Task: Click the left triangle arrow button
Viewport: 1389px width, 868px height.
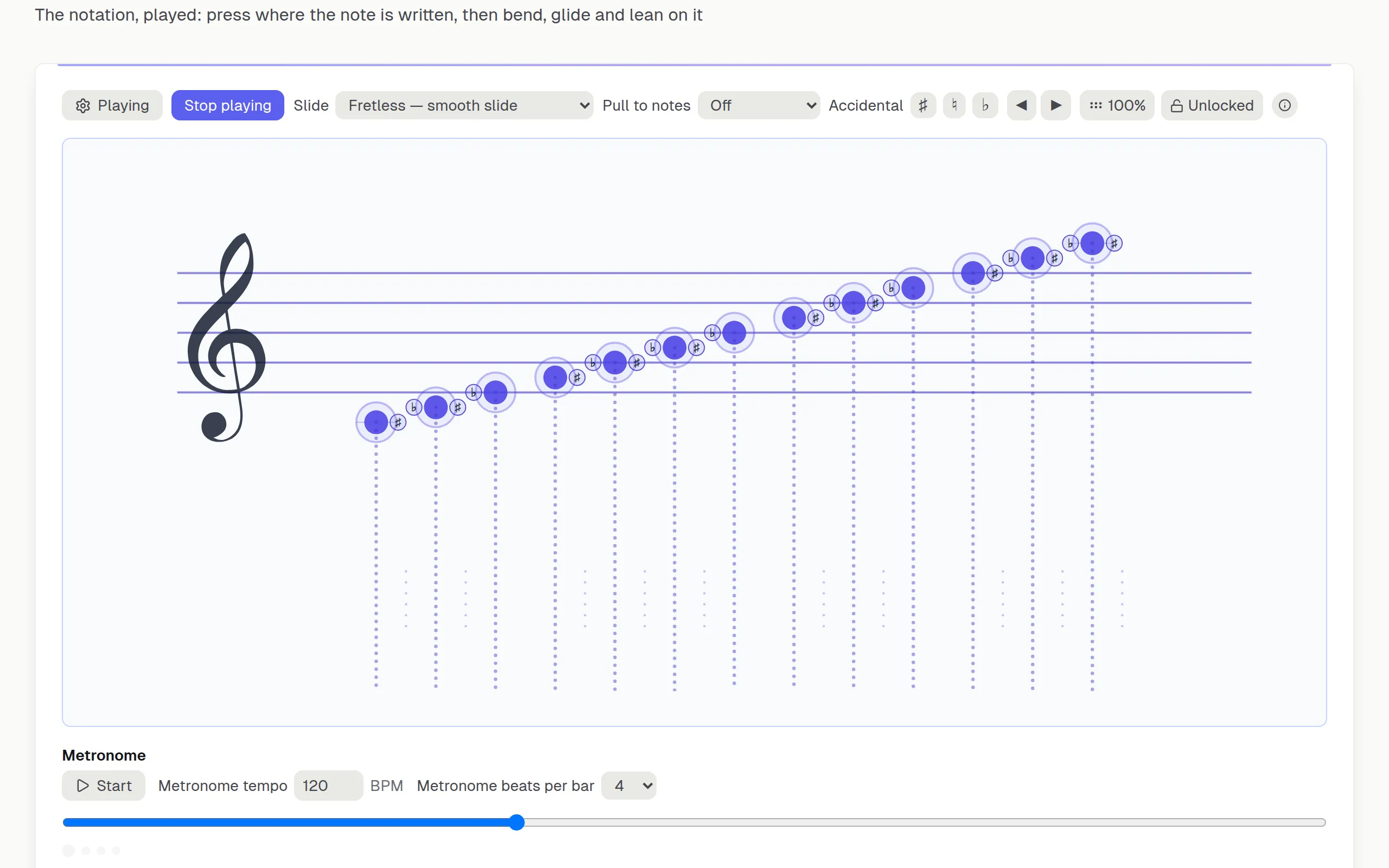Action: point(1021,105)
